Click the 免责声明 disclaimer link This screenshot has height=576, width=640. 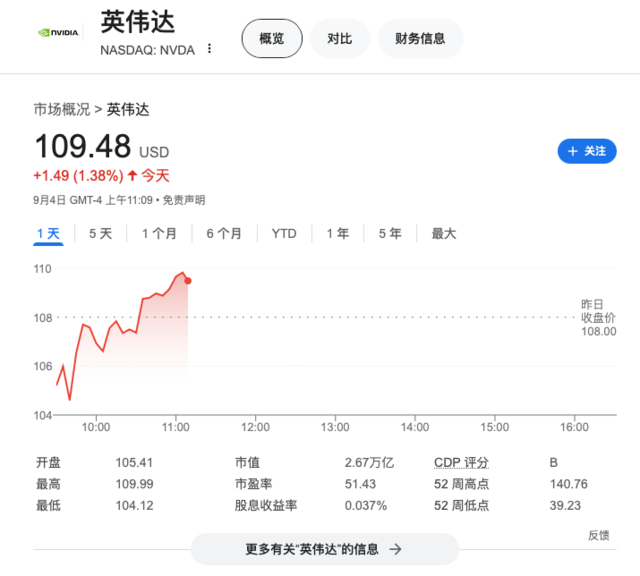point(184,200)
